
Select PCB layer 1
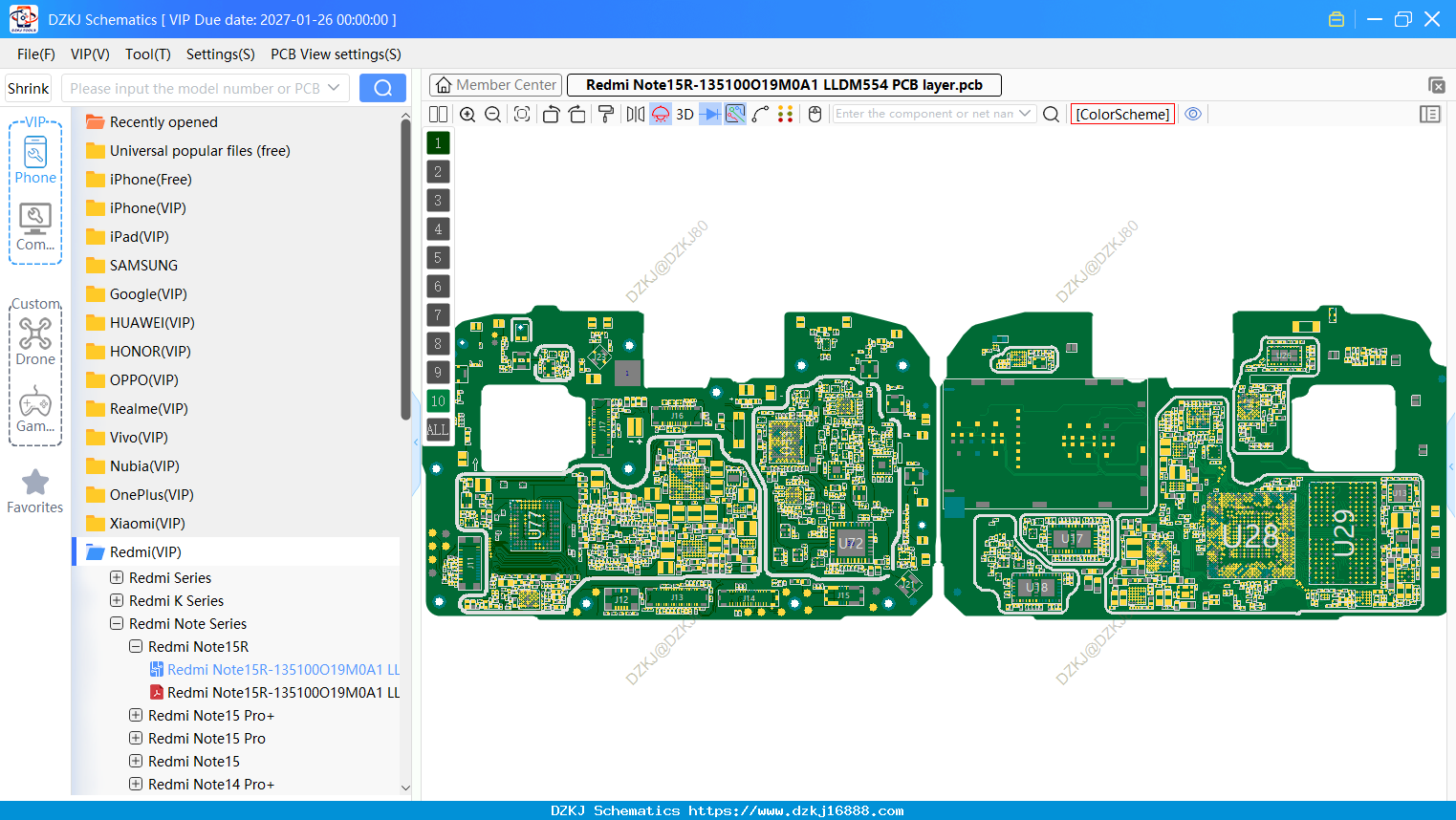[x=438, y=143]
